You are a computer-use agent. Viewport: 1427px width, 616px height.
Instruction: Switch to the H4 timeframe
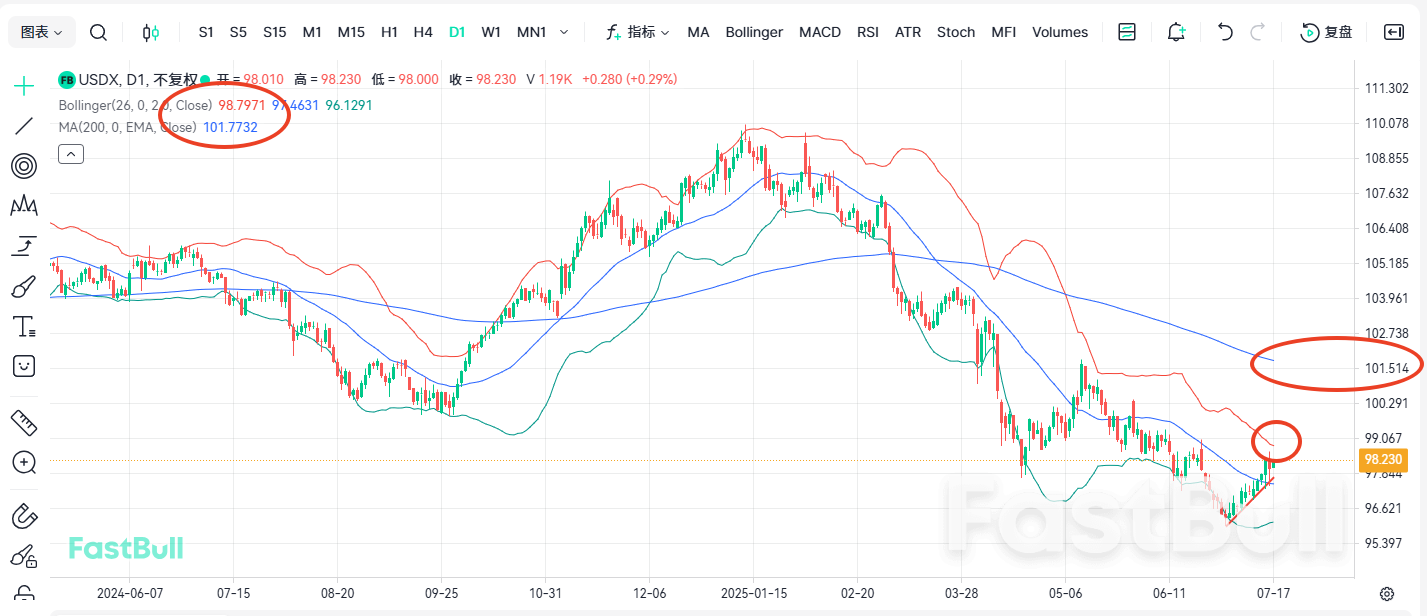(423, 32)
